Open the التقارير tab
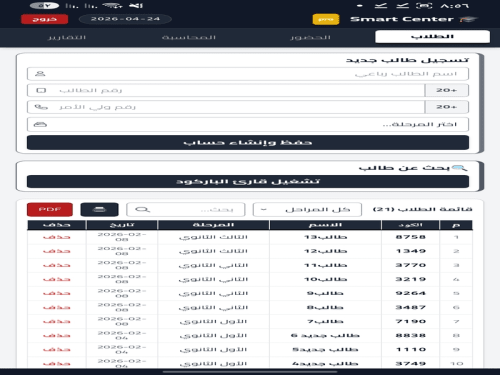The width and height of the screenshot is (500, 375). 67,37
